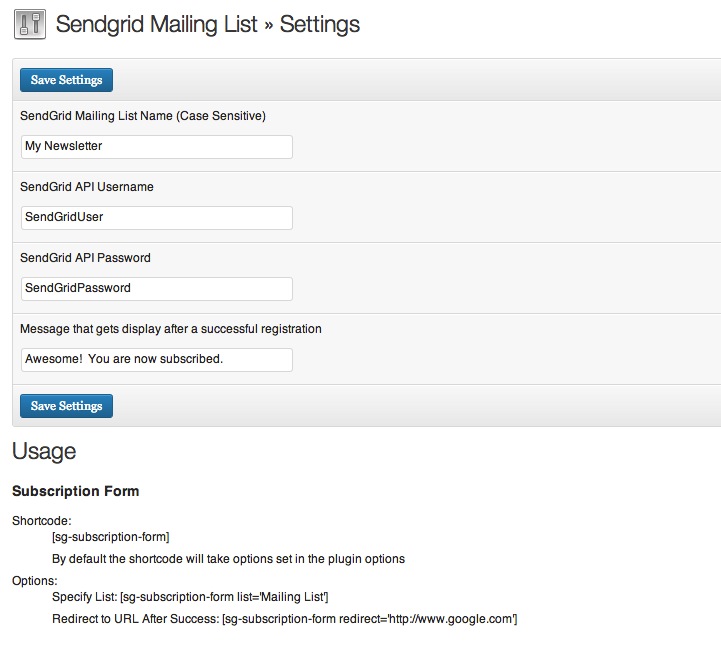This screenshot has height=656, width=721.
Task: Click the Specify List shortcode example line
Action: click(190, 597)
